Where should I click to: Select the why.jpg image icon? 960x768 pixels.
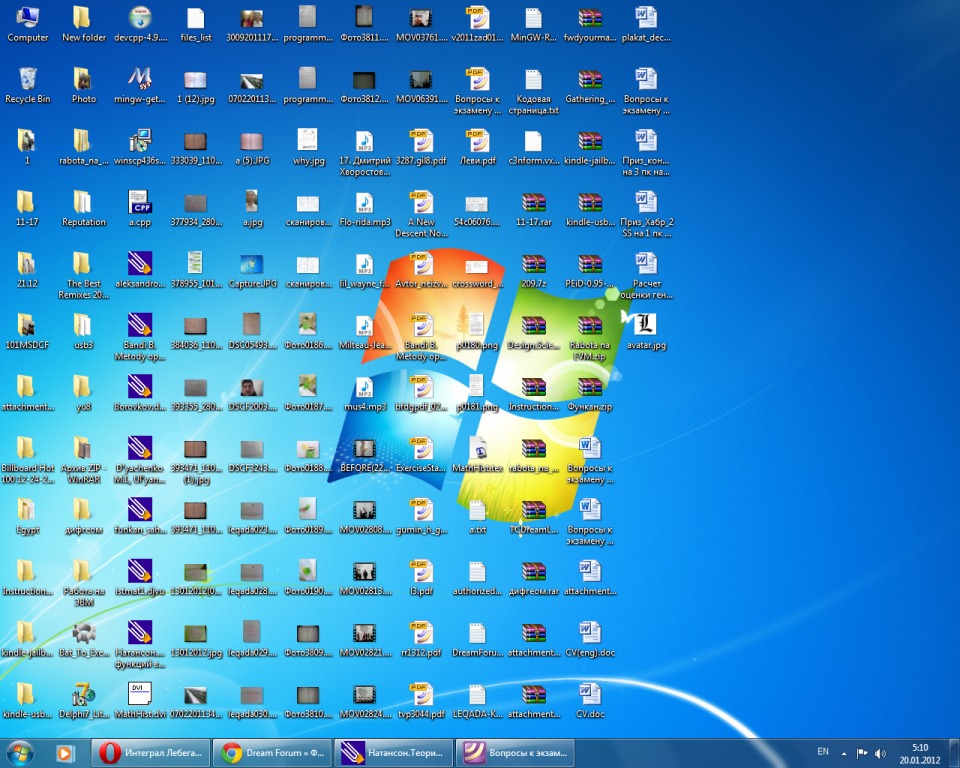pyautogui.click(x=309, y=148)
